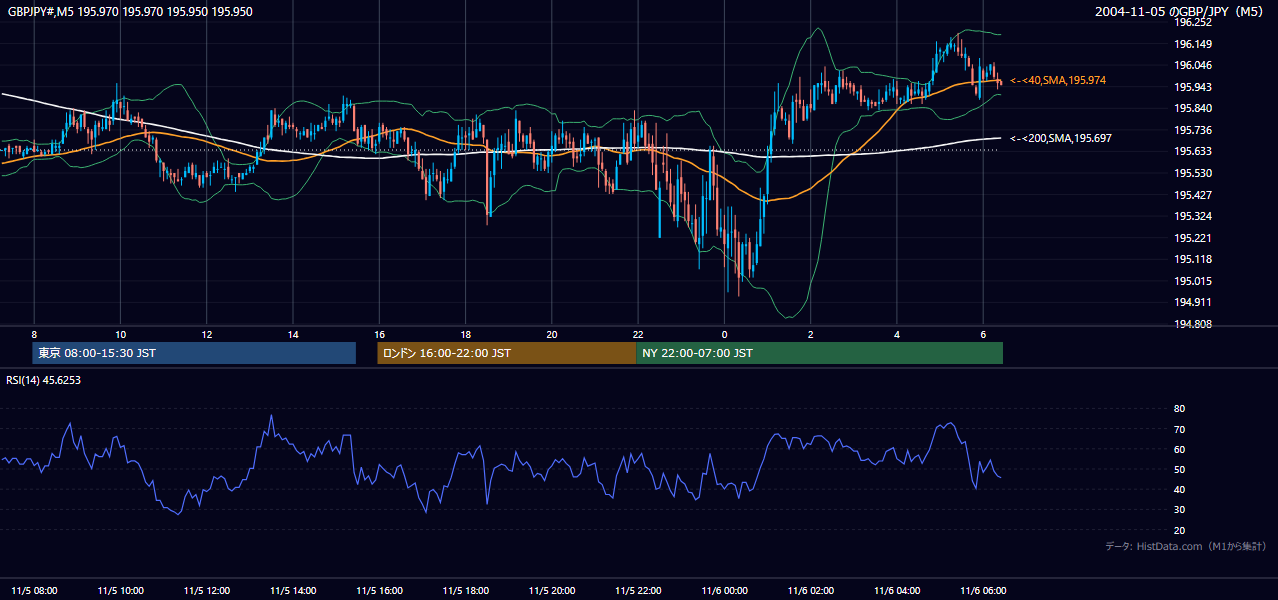
Task: Click the 195.943 price axis label
Action: tap(1193, 87)
